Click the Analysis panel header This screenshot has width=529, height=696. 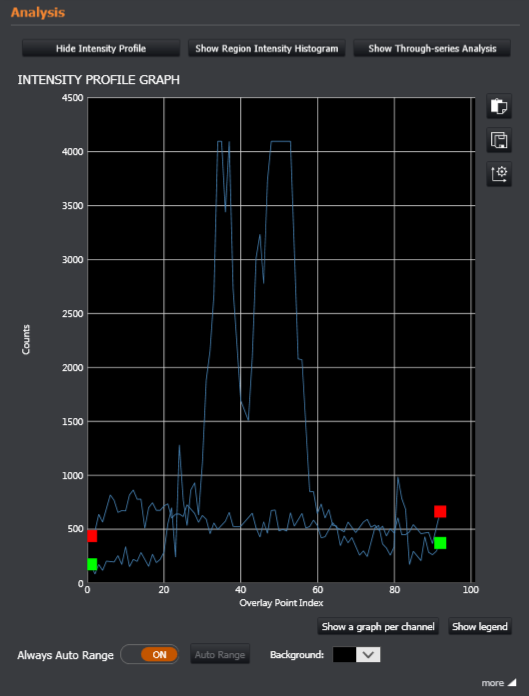point(38,12)
